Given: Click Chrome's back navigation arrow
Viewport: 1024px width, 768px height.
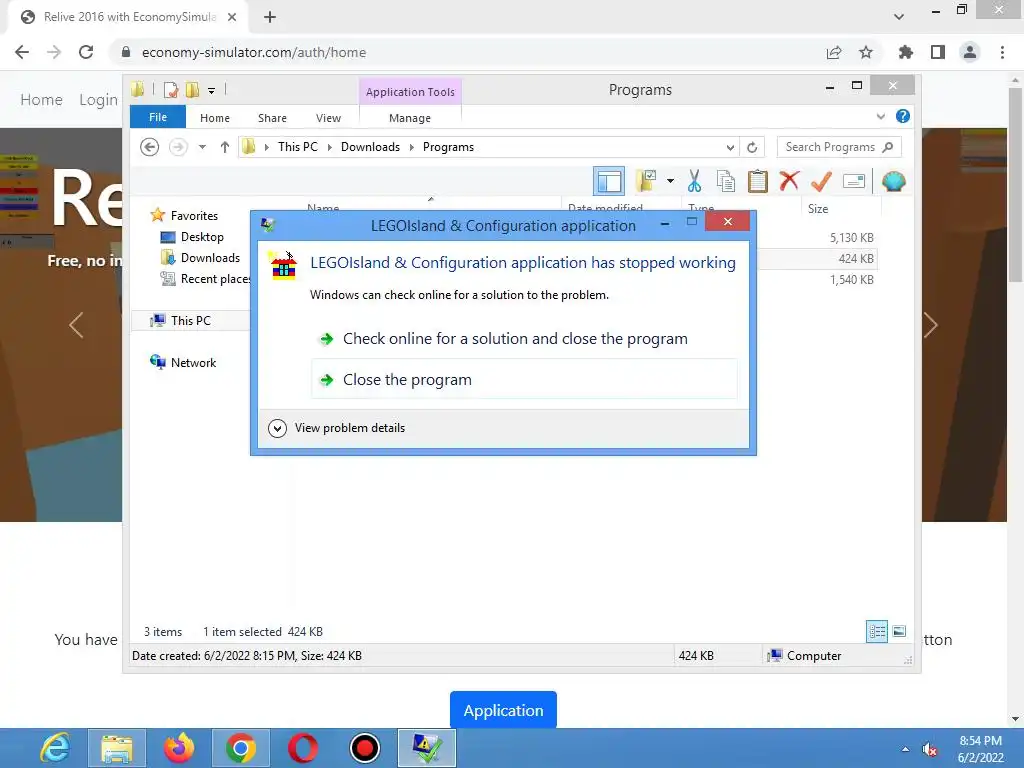Looking at the screenshot, I should click(x=22, y=52).
